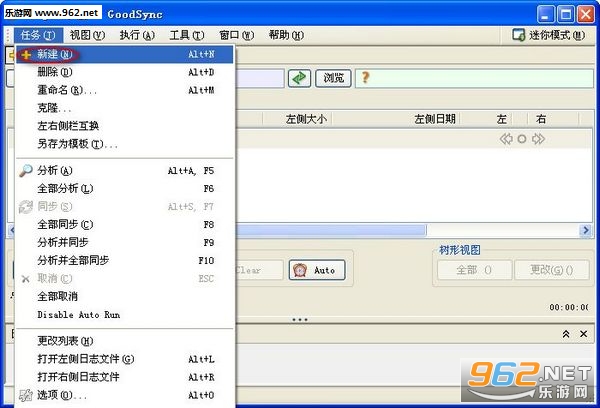Click the Auto button with alarm clock
Screen dimensions: 600x408
[317, 270]
